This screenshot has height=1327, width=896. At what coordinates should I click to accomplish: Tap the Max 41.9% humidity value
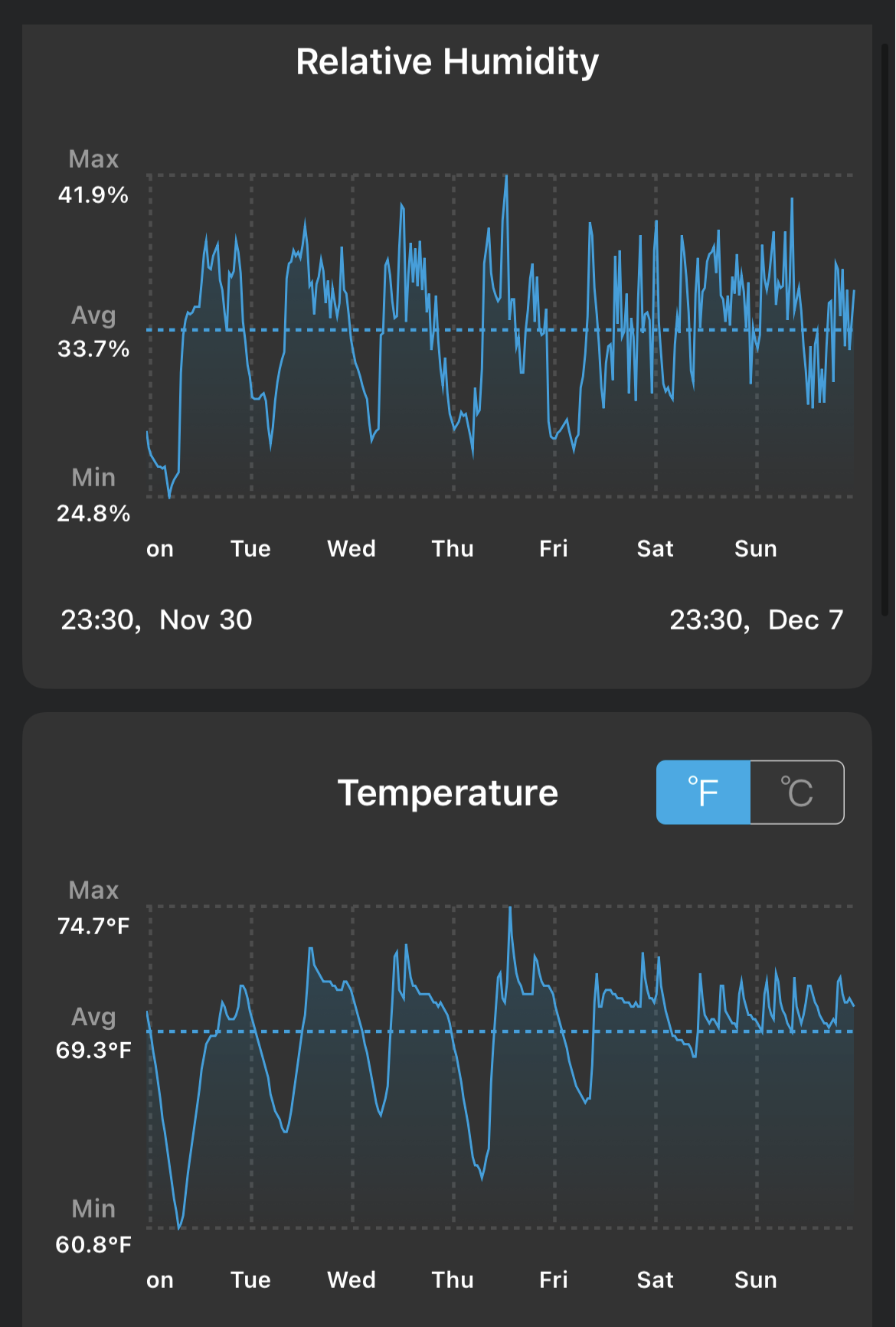[93, 194]
